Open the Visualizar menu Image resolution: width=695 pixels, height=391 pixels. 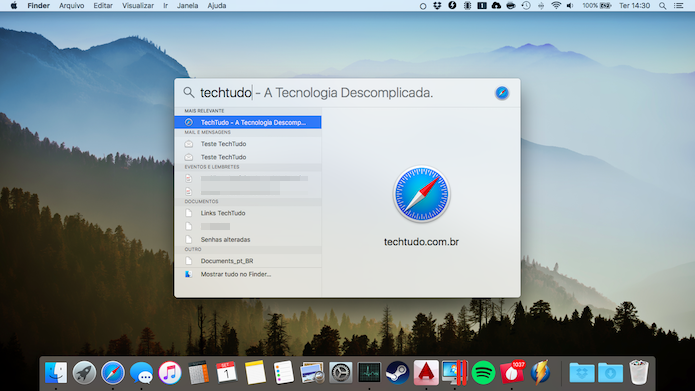click(138, 6)
